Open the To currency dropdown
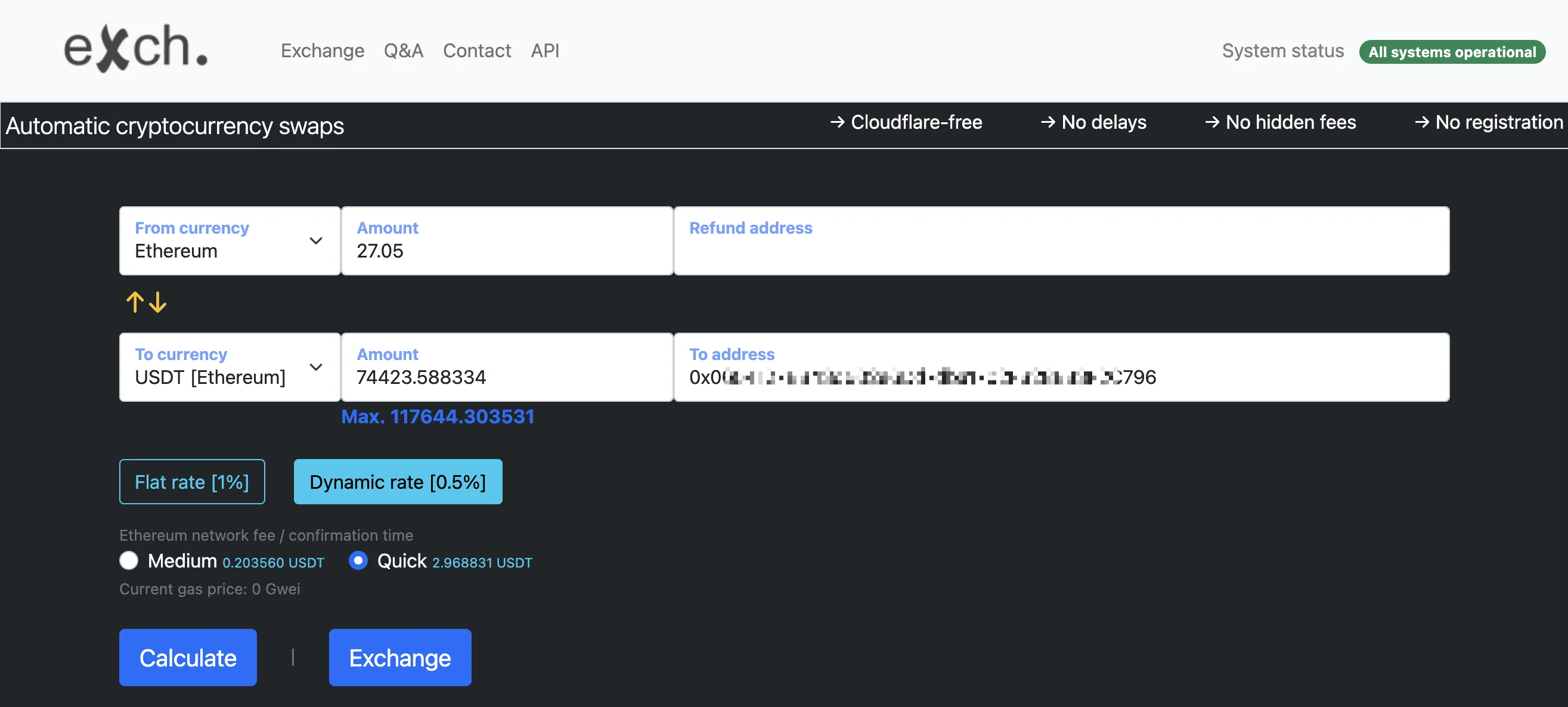This screenshot has height=707, width=1568. (230, 367)
